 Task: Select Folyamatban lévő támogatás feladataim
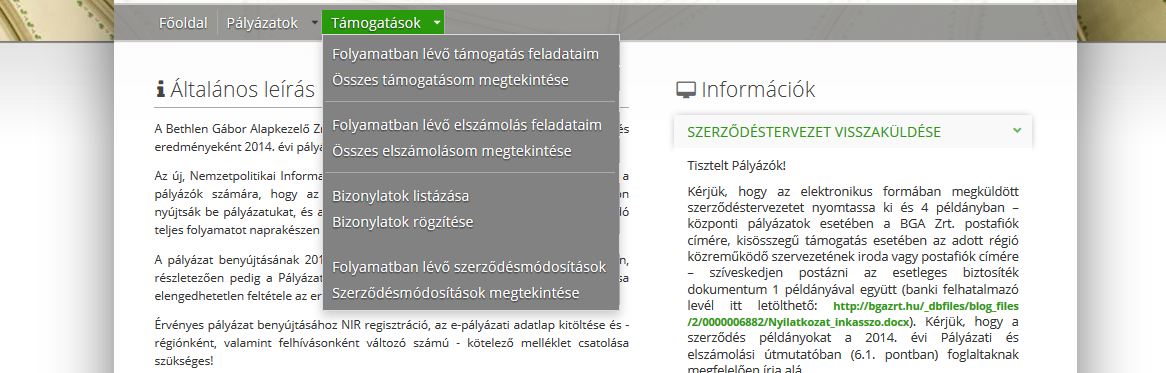(466, 54)
